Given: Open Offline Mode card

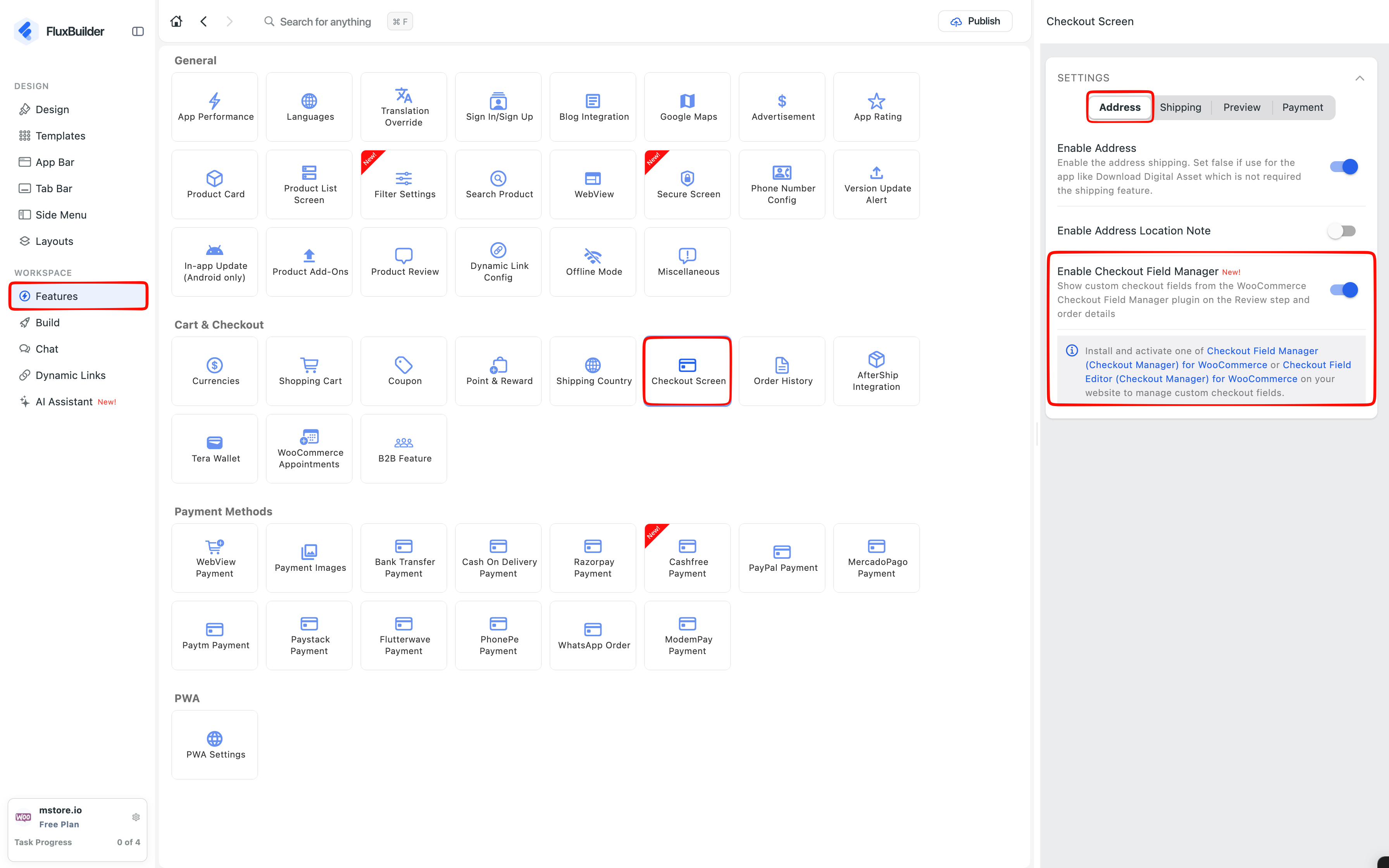Looking at the screenshot, I should (x=593, y=262).
